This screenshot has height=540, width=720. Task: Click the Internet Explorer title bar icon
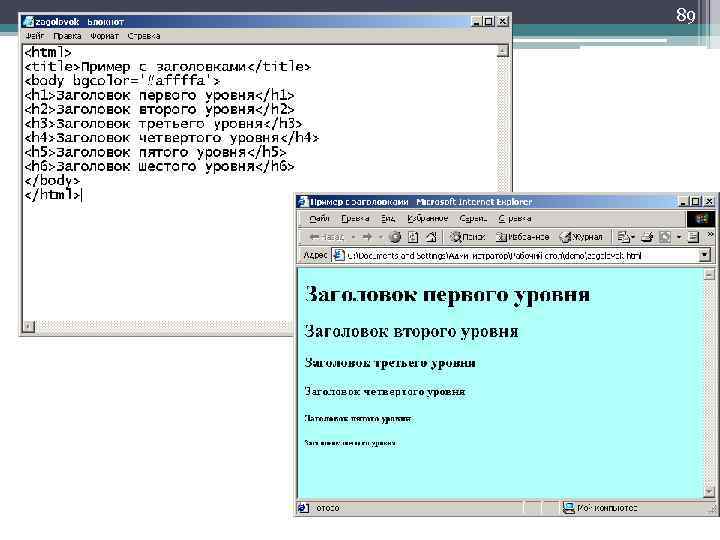(x=303, y=202)
